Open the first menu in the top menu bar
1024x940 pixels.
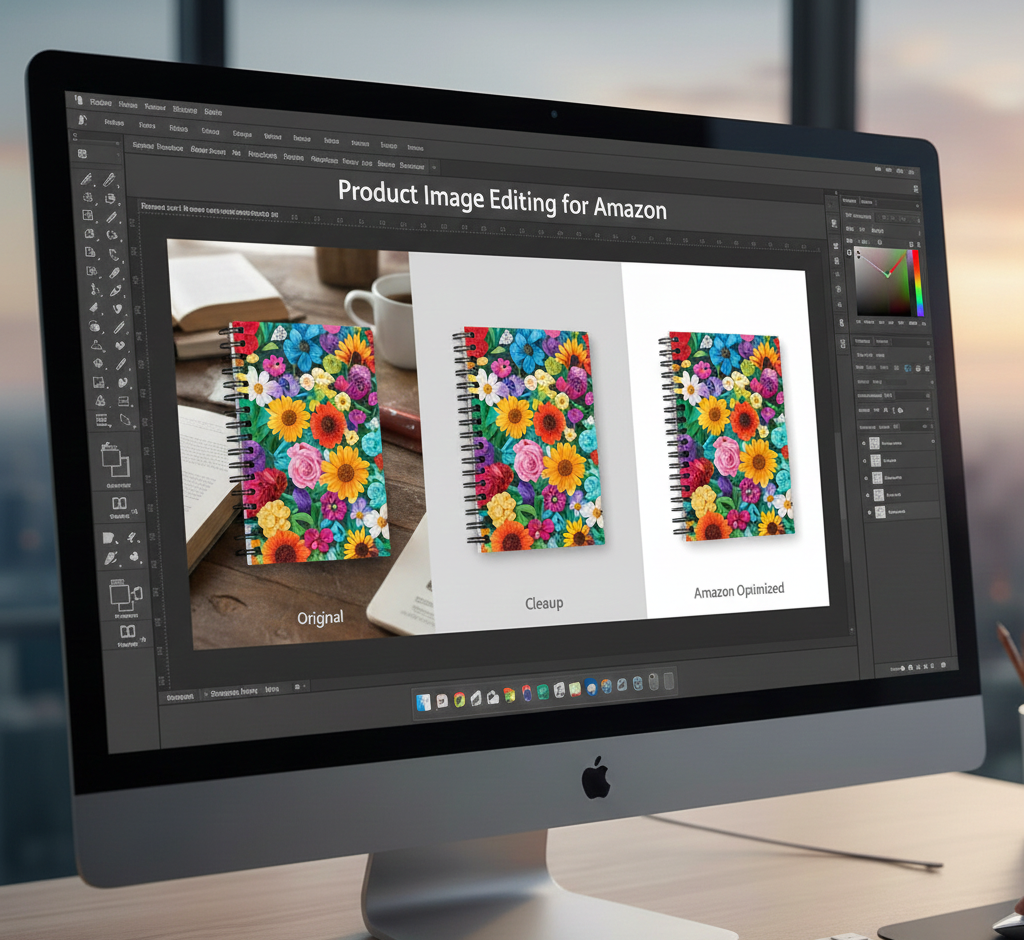pos(99,102)
